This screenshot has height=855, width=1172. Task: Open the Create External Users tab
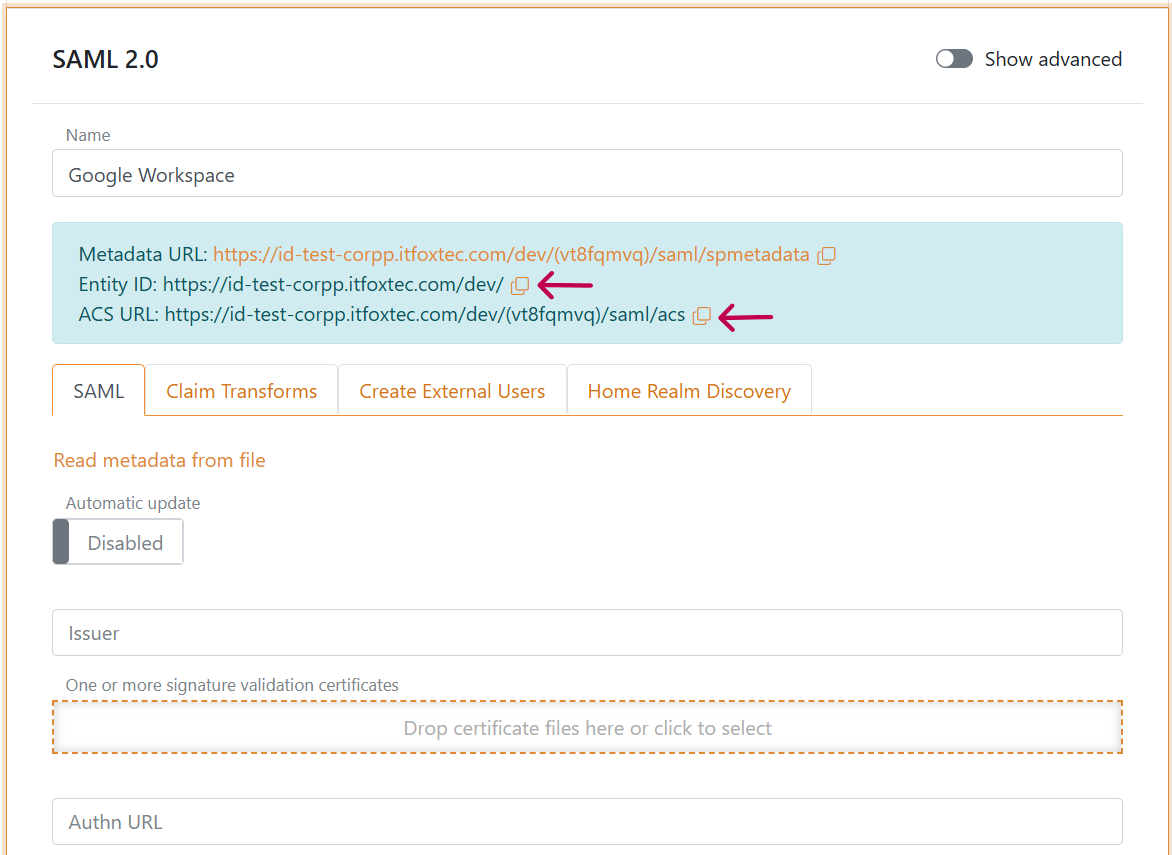[x=452, y=390]
